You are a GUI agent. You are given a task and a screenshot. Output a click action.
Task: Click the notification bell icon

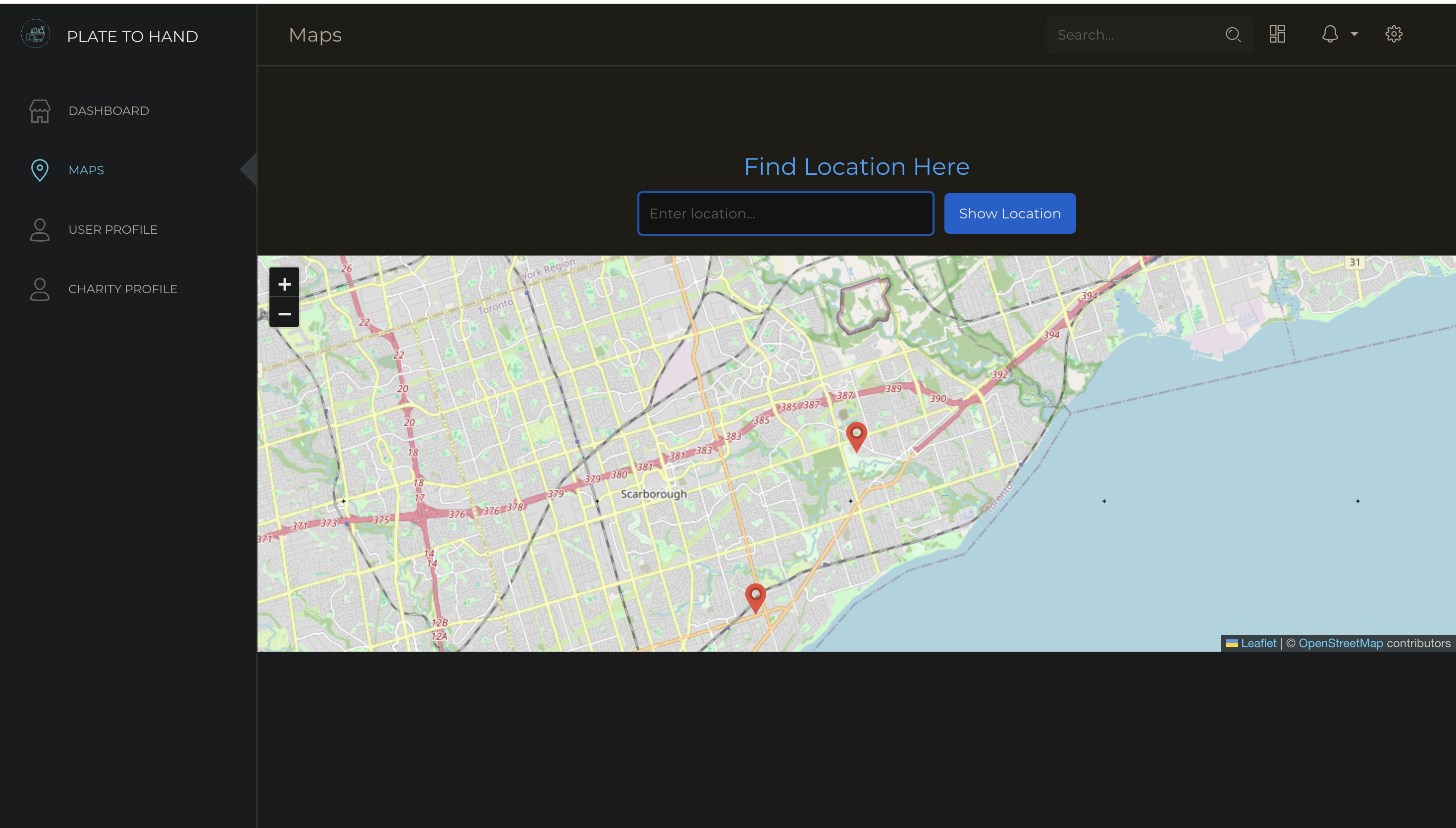click(x=1329, y=34)
